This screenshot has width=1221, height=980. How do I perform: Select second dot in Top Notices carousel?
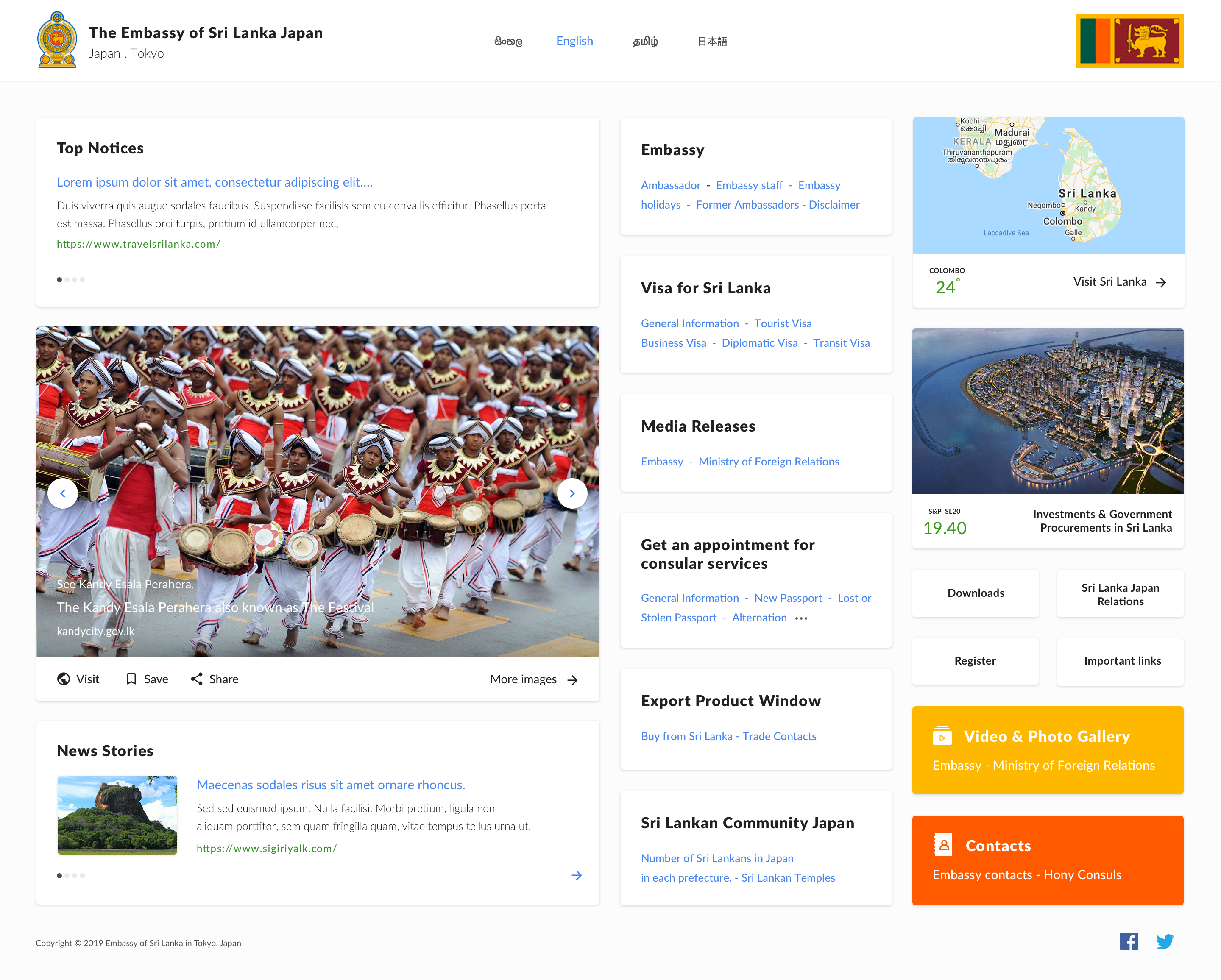[67, 280]
